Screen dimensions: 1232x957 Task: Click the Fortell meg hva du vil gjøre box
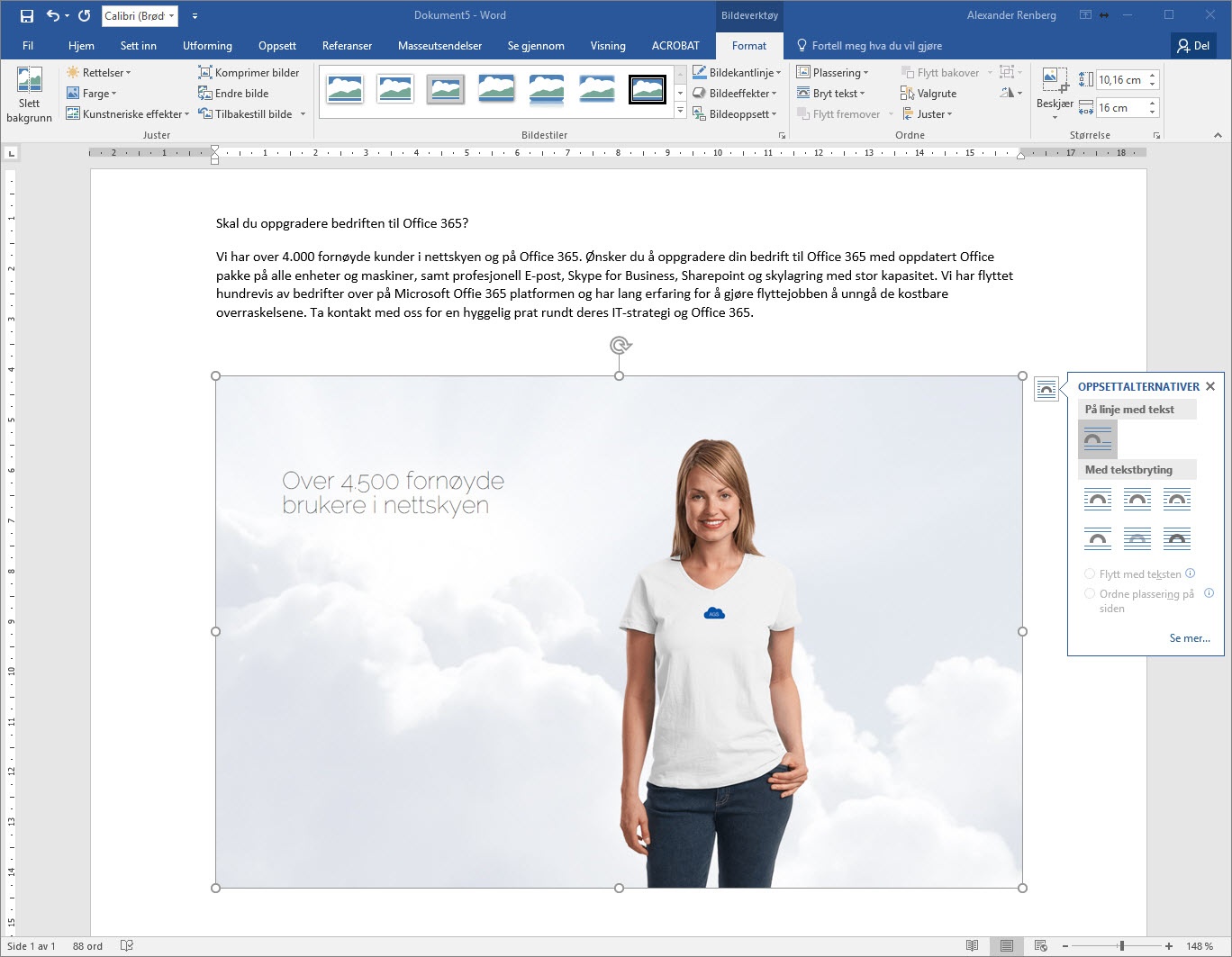tap(870, 45)
